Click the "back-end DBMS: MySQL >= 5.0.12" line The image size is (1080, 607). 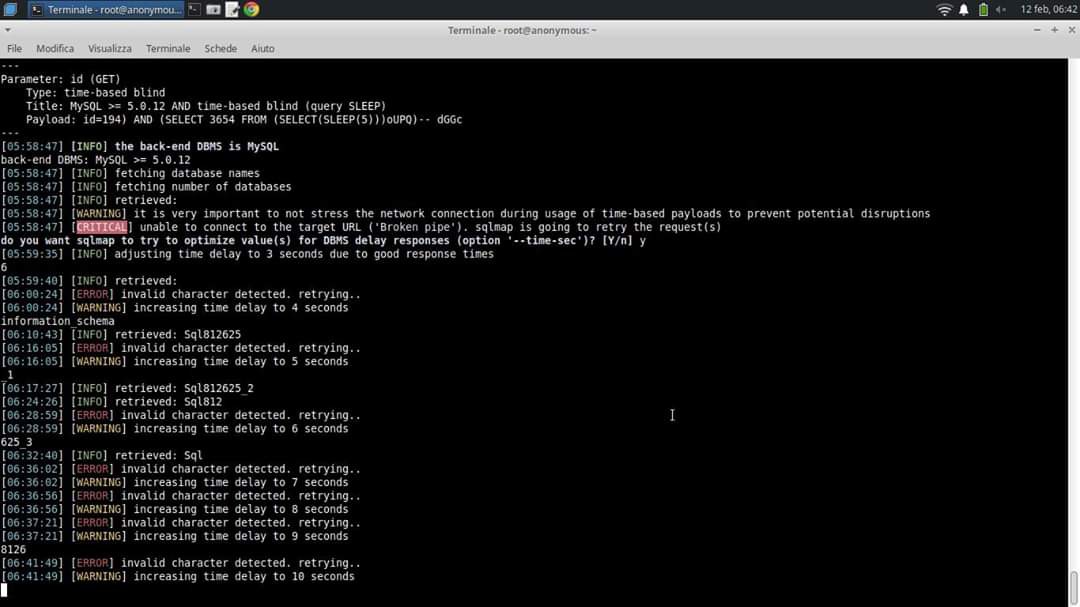tap(96, 160)
